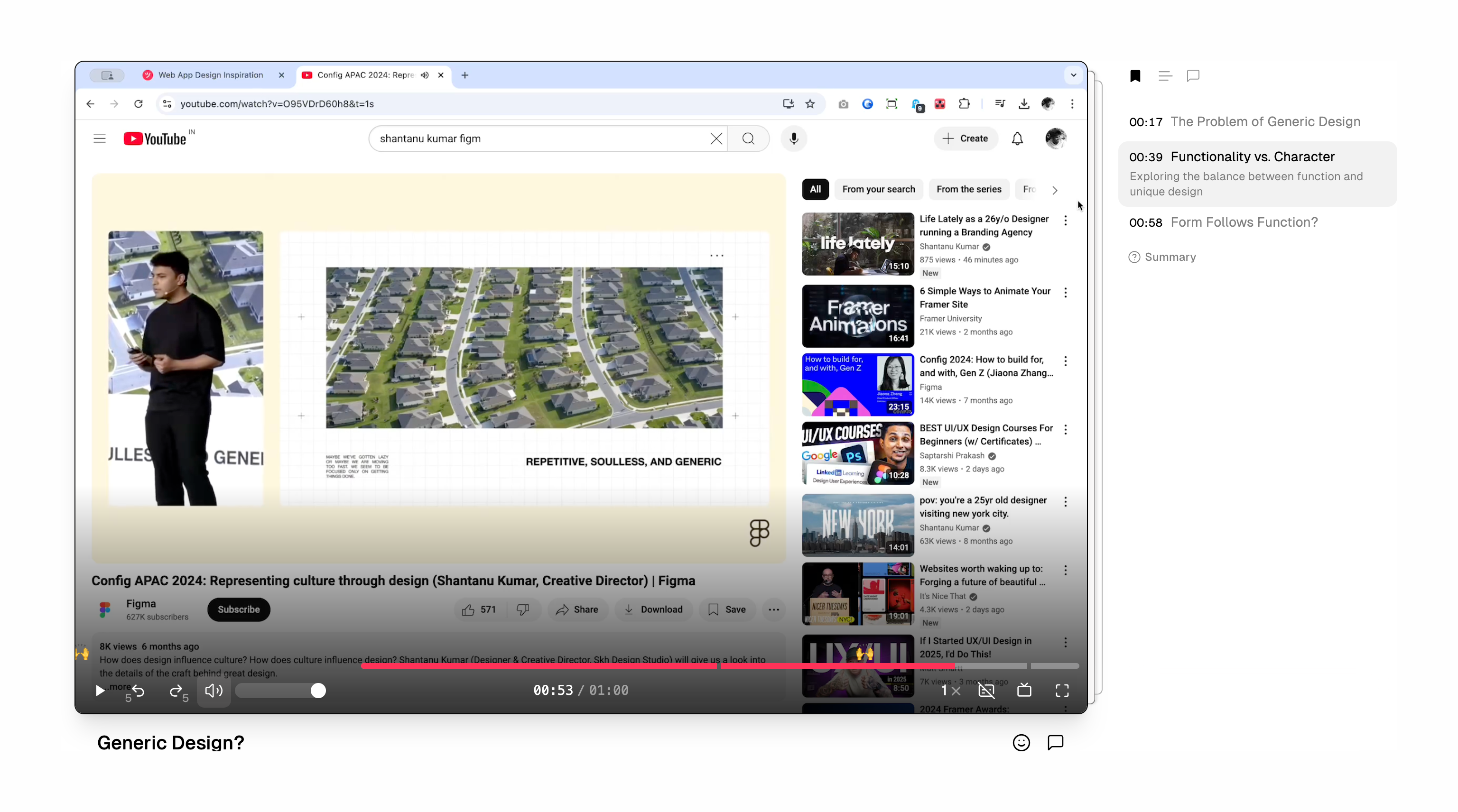Image resolution: width=1458 pixels, height=812 pixels.
Task: Click the Subscribe button for Figma
Action: coord(238,609)
